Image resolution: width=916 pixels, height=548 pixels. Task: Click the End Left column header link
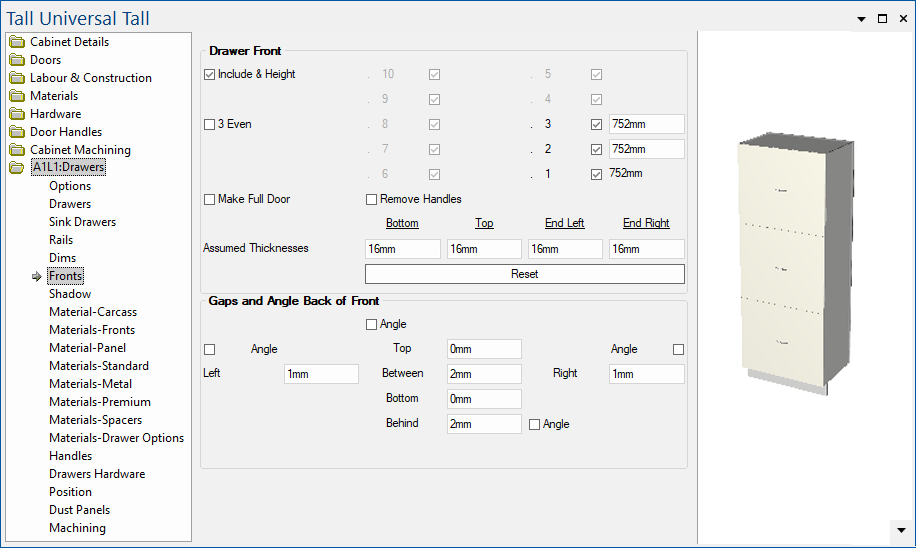[x=565, y=223]
